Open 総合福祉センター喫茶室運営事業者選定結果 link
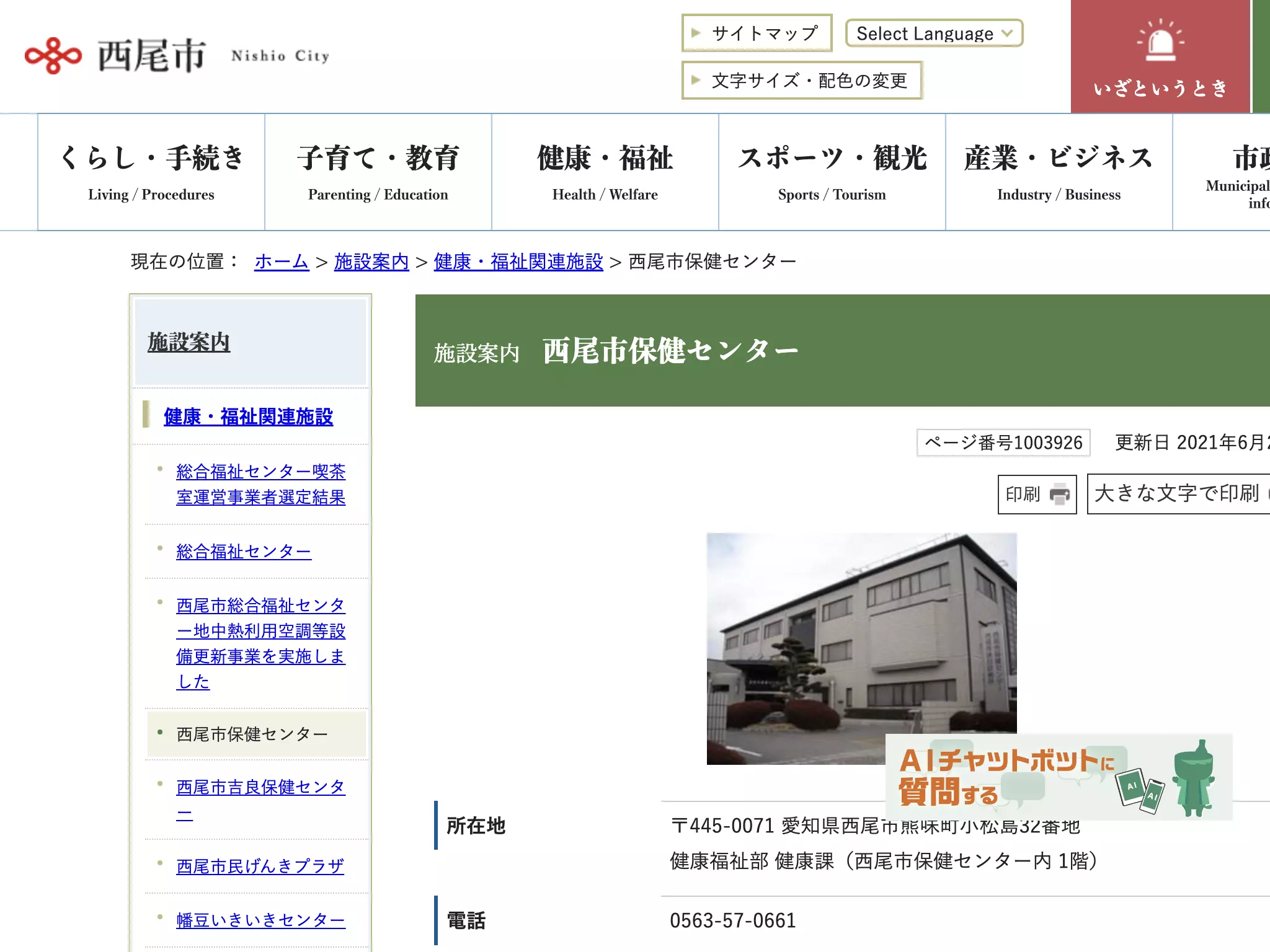This screenshot has width=1270, height=952. (x=260, y=485)
